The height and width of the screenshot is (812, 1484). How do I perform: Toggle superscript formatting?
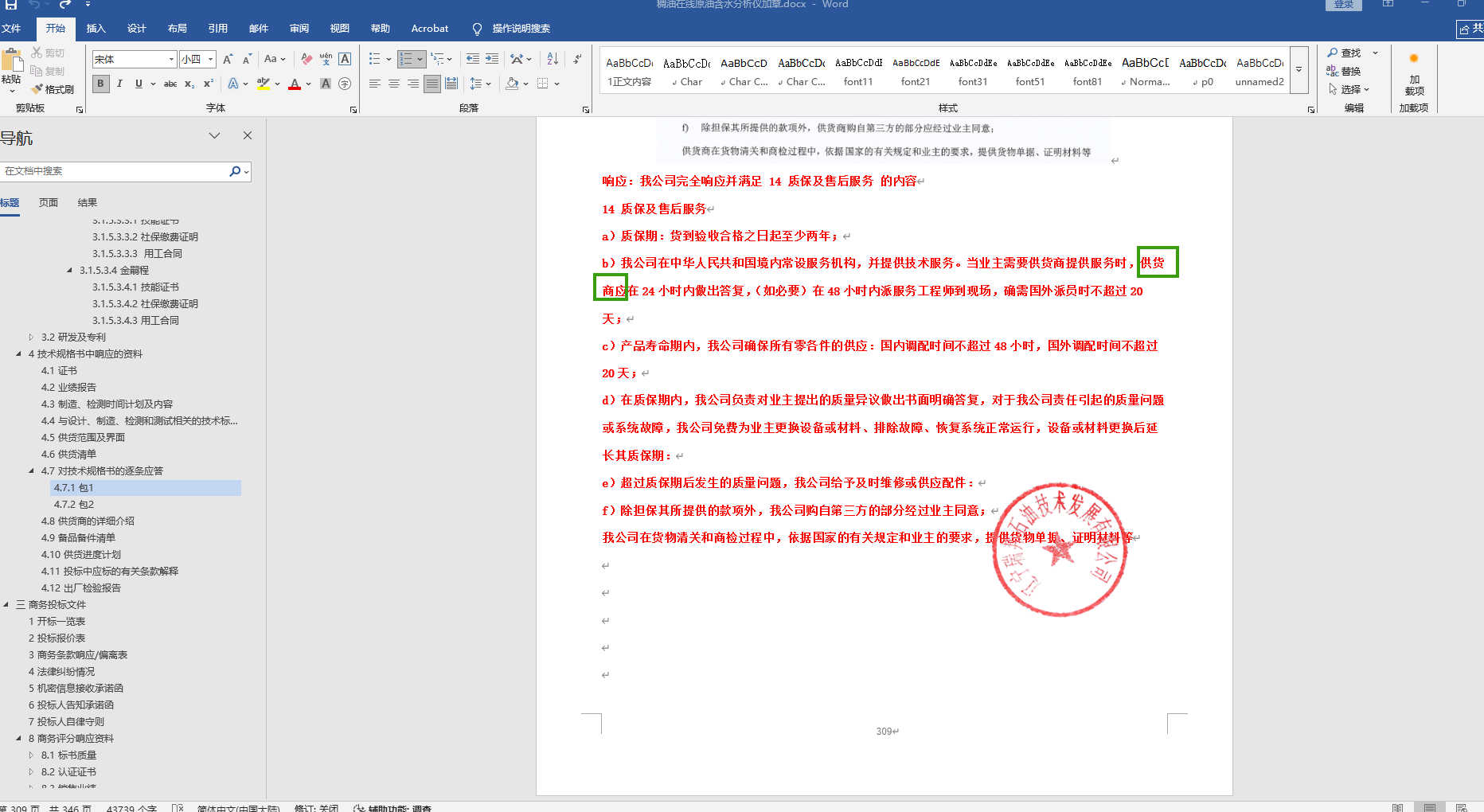pyautogui.click(x=209, y=84)
